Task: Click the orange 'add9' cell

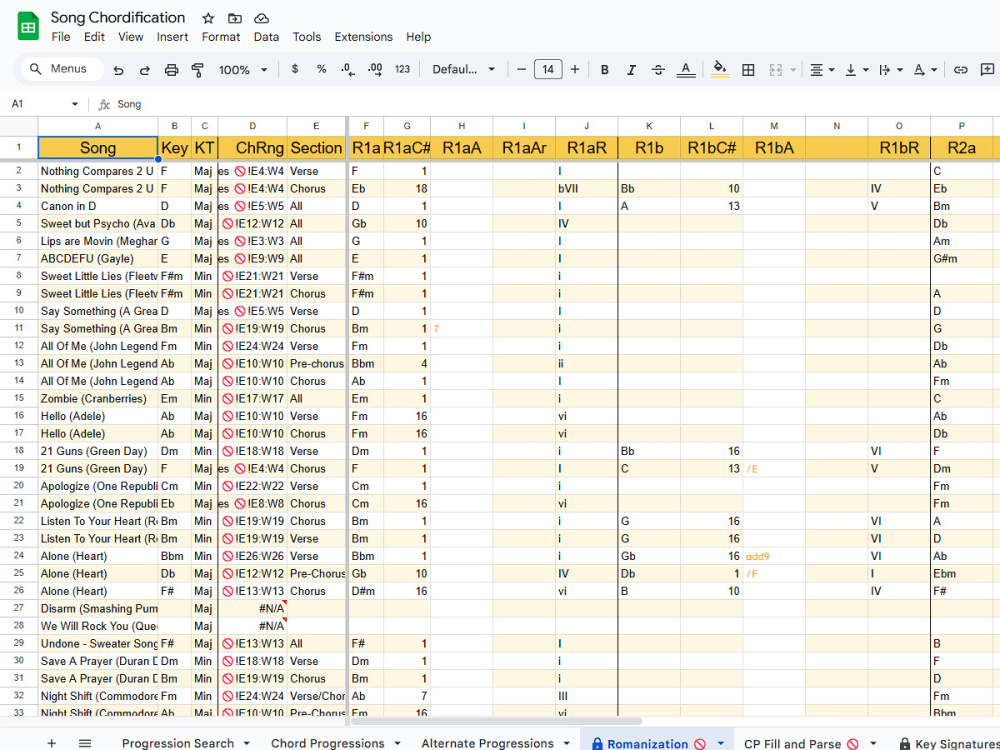Action: pos(774,556)
